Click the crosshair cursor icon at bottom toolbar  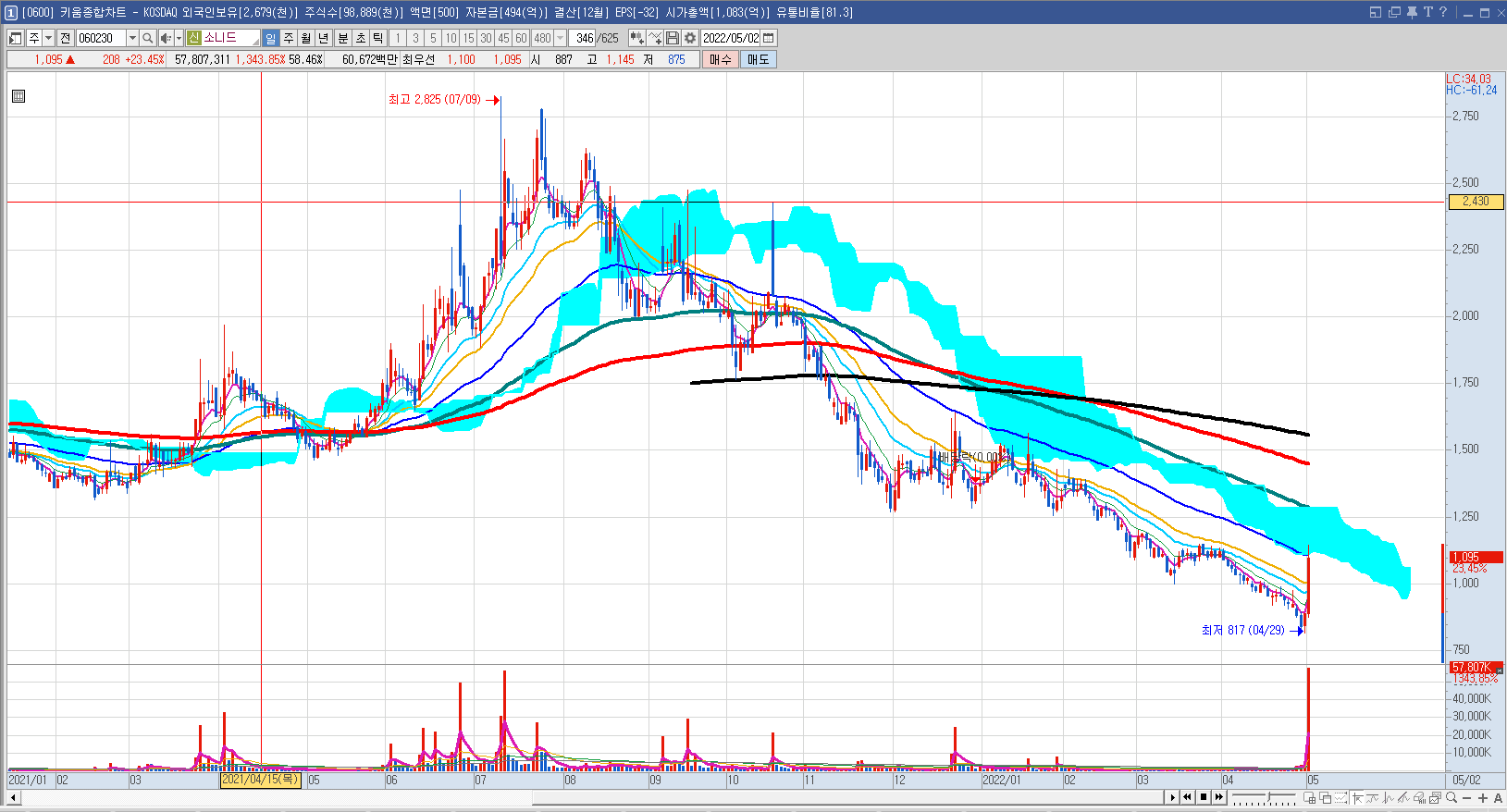point(1358,797)
